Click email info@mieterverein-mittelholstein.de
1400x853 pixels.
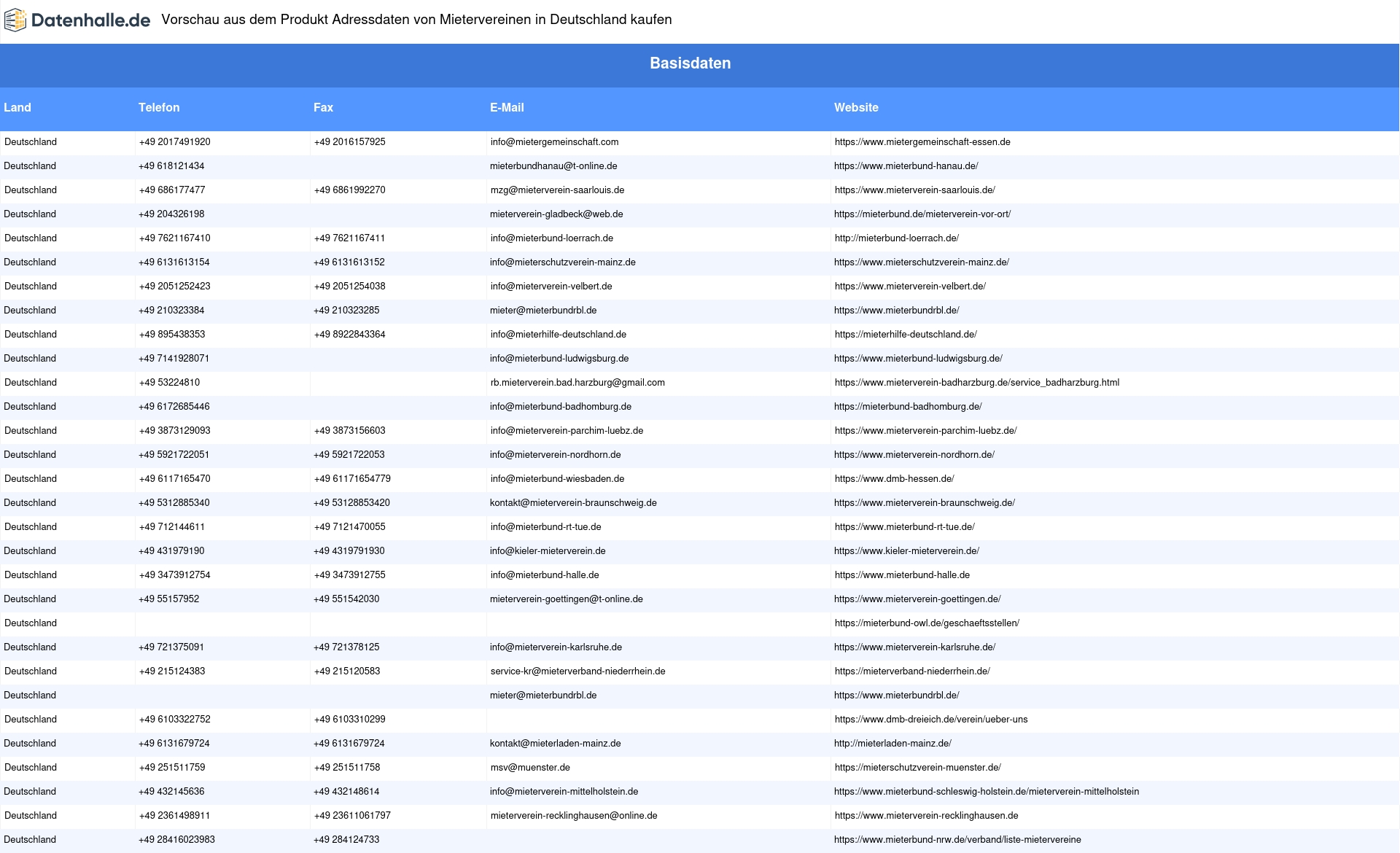[564, 792]
